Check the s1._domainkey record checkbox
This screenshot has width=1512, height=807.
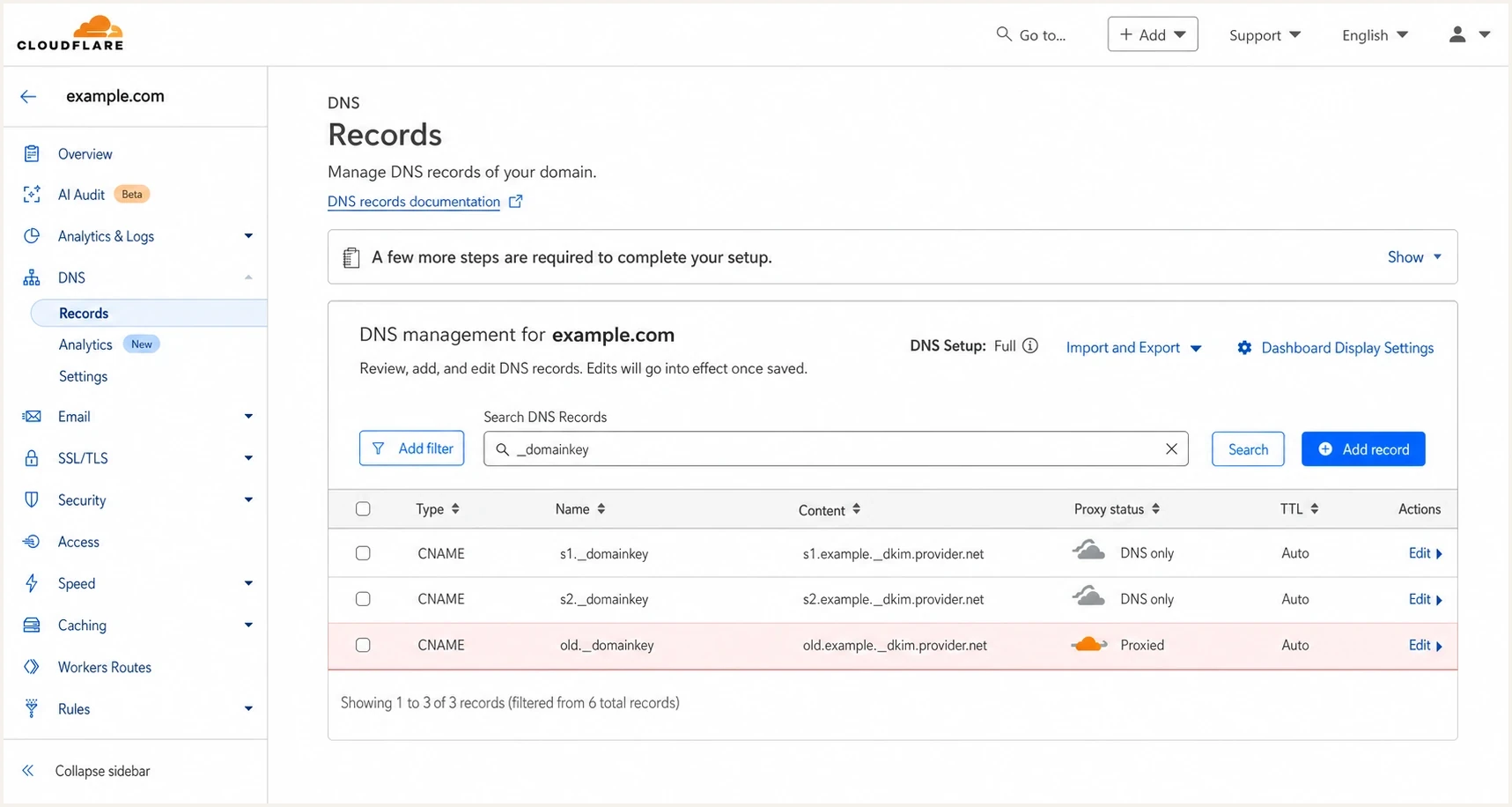[x=363, y=553]
